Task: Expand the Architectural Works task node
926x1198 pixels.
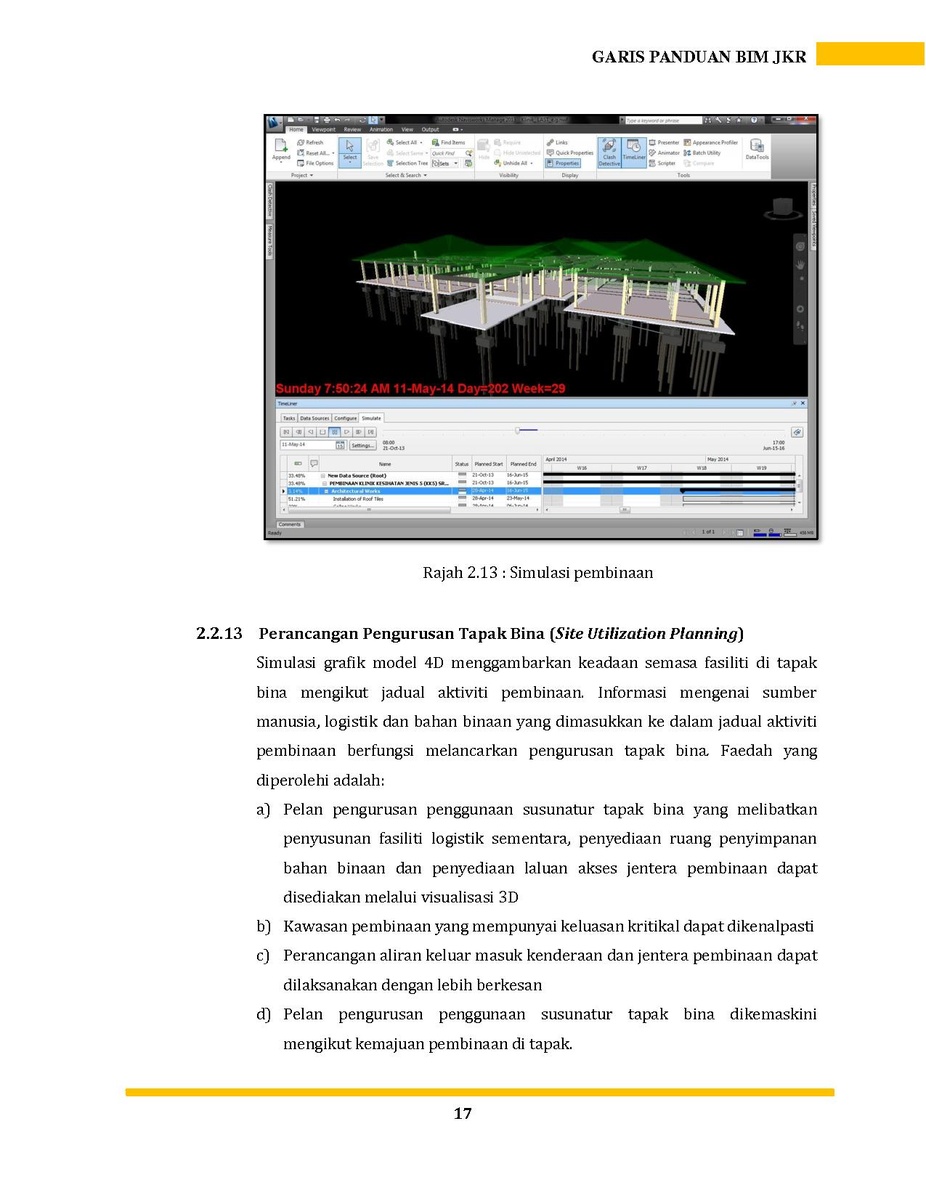Action: 326,491
